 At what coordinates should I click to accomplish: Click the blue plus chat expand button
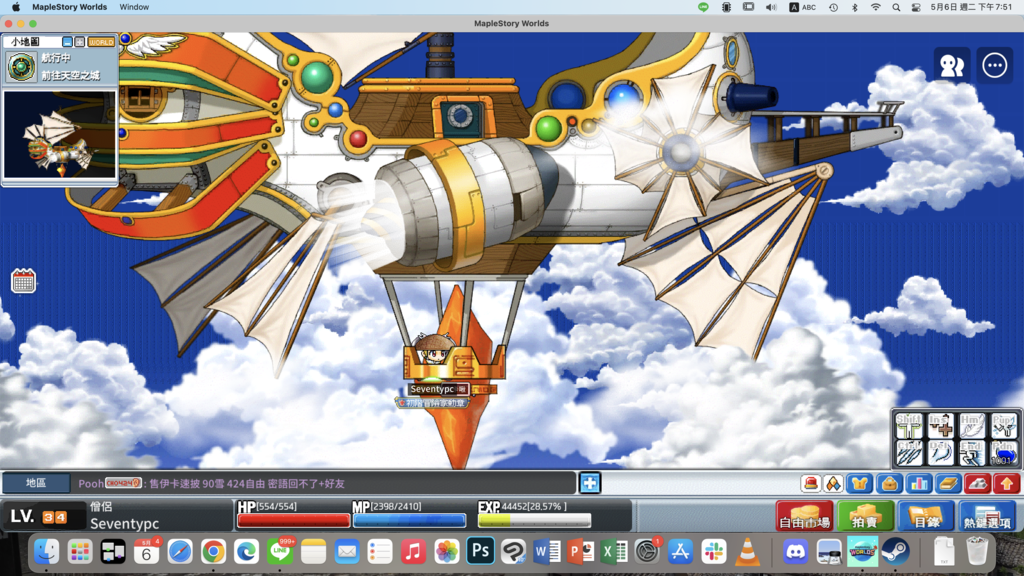(x=590, y=483)
